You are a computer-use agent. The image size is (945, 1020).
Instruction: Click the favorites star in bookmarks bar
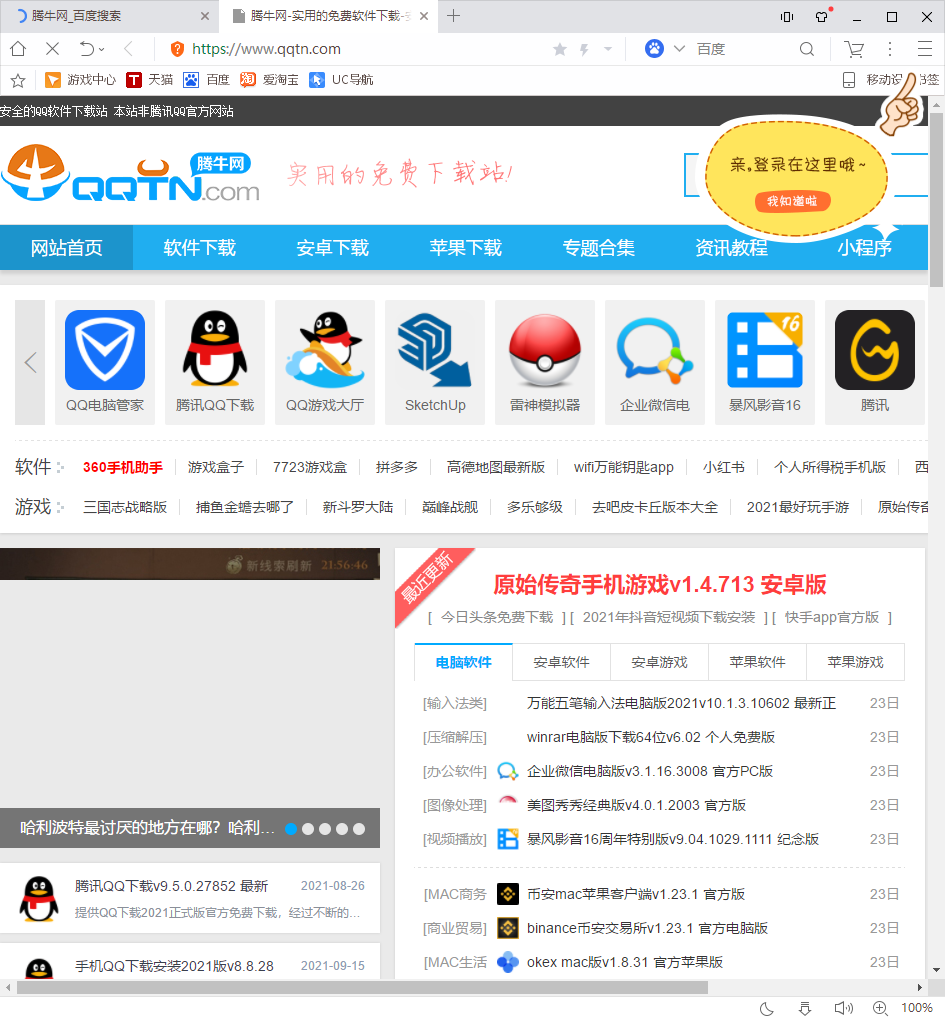(18, 80)
